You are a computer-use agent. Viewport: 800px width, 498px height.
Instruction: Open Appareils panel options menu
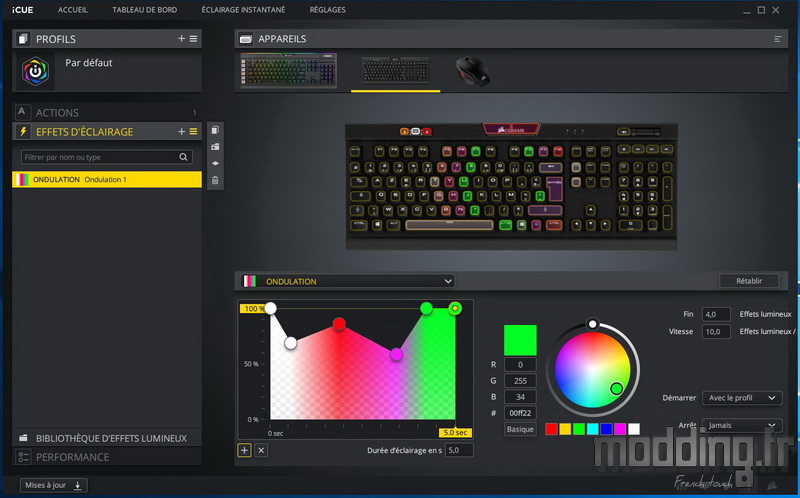778,39
